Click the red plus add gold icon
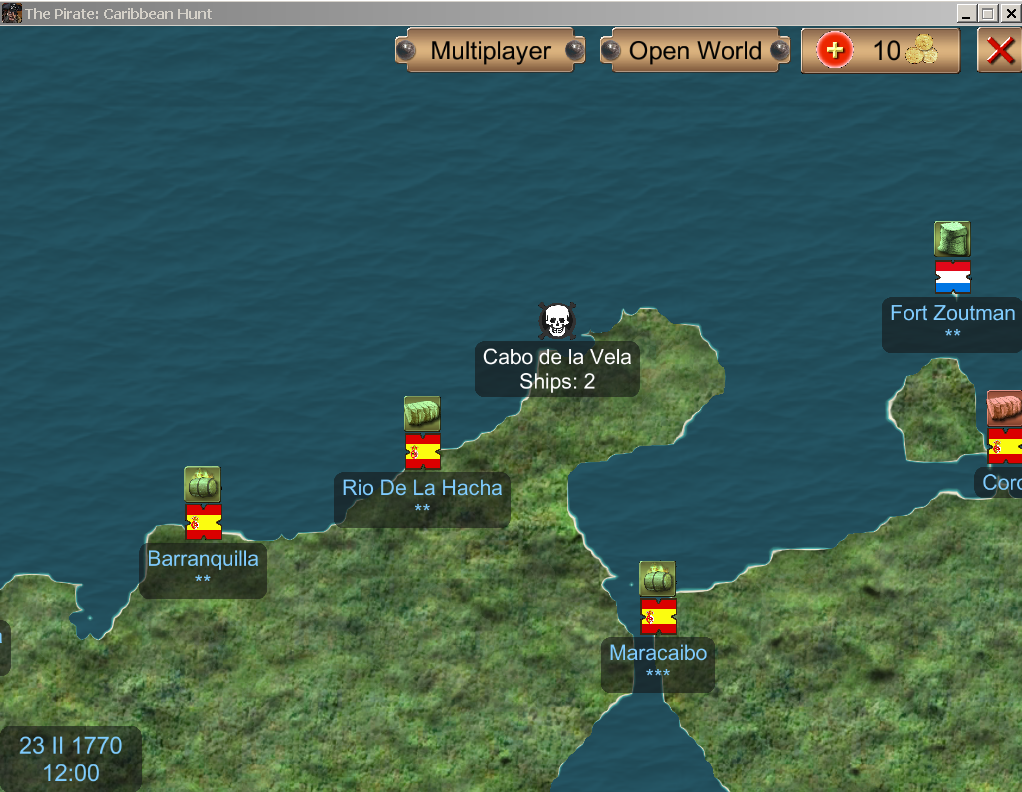The height and width of the screenshot is (792, 1022). coord(834,50)
